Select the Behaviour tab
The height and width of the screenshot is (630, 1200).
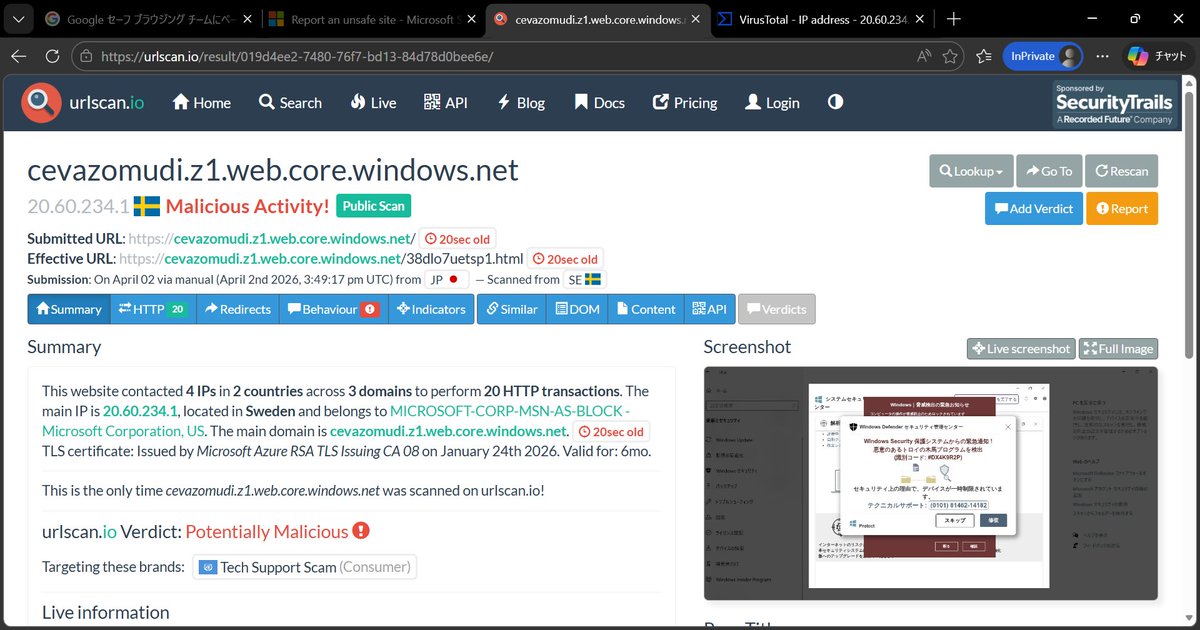(334, 309)
